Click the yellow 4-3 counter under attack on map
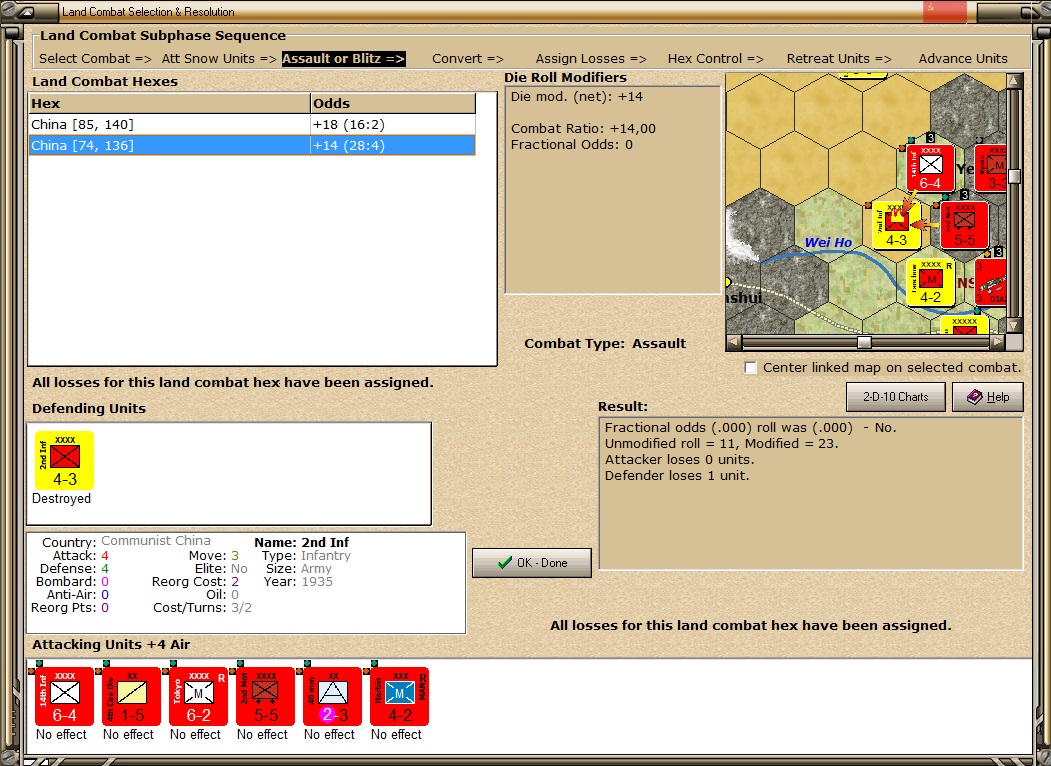The height and width of the screenshot is (766, 1051). (x=897, y=226)
